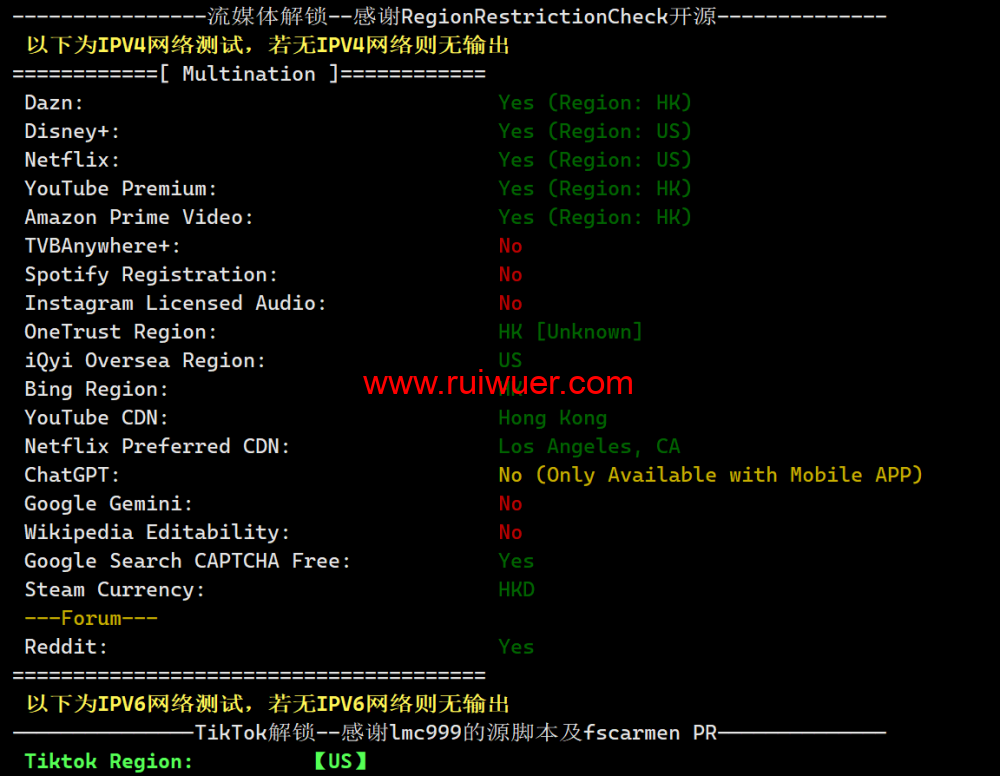Viewport: 1000px width, 776px height.
Task: Select the Amazon Prime Video region result
Action: pos(594,217)
